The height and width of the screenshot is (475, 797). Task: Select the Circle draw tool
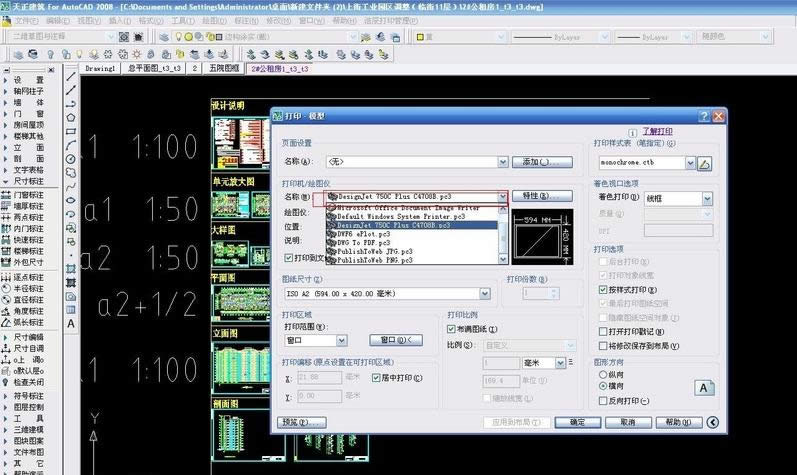click(71, 159)
